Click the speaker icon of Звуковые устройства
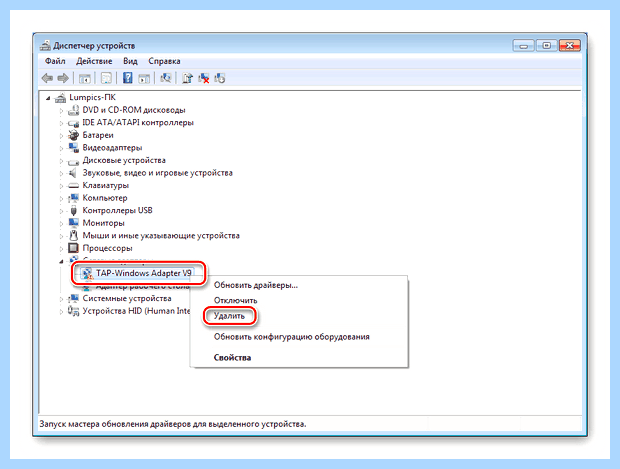This screenshot has width=620, height=469. [74, 173]
